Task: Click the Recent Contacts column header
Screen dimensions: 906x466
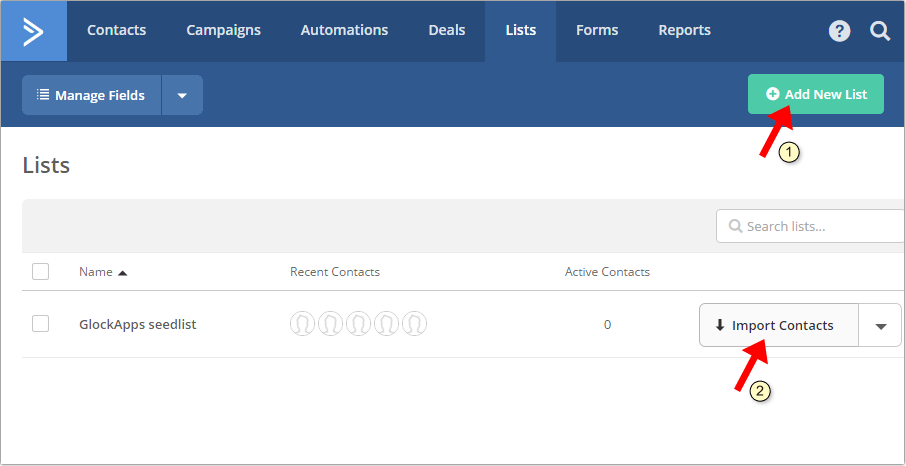Action: coord(335,272)
